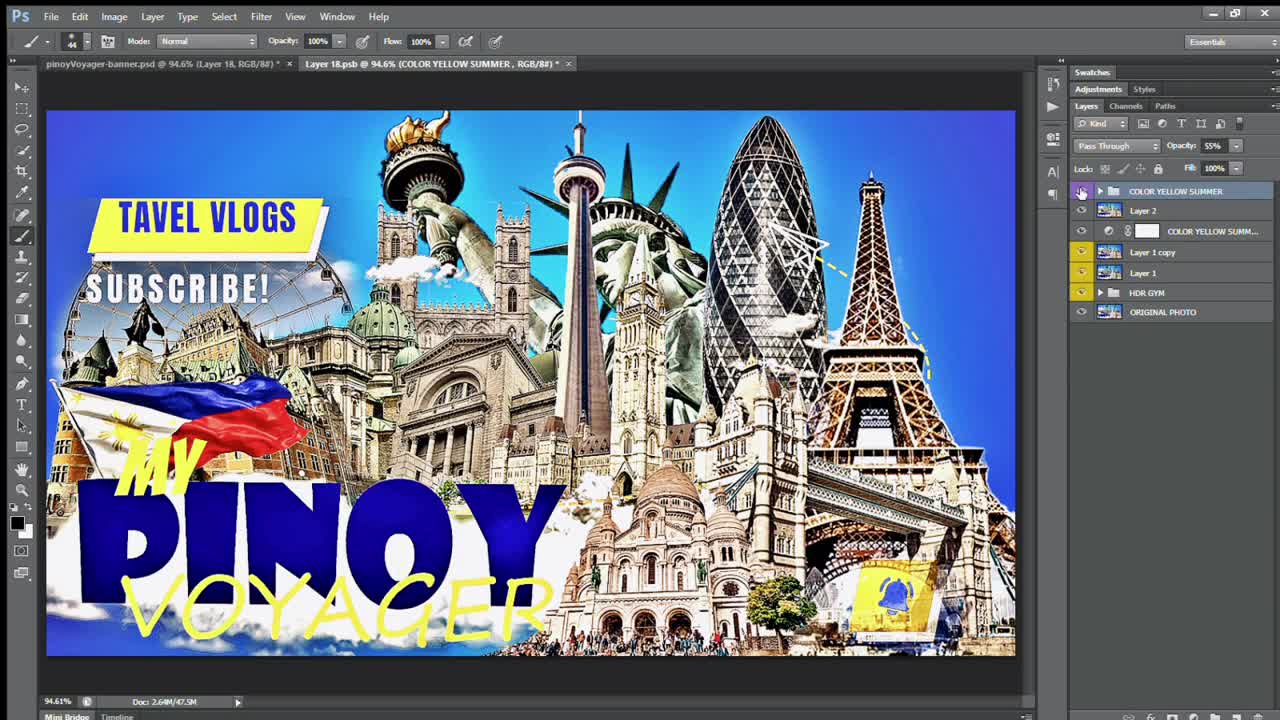Lock transparent pixels of layer
The width and height of the screenshot is (1280, 720).
(x=1105, y=168)
